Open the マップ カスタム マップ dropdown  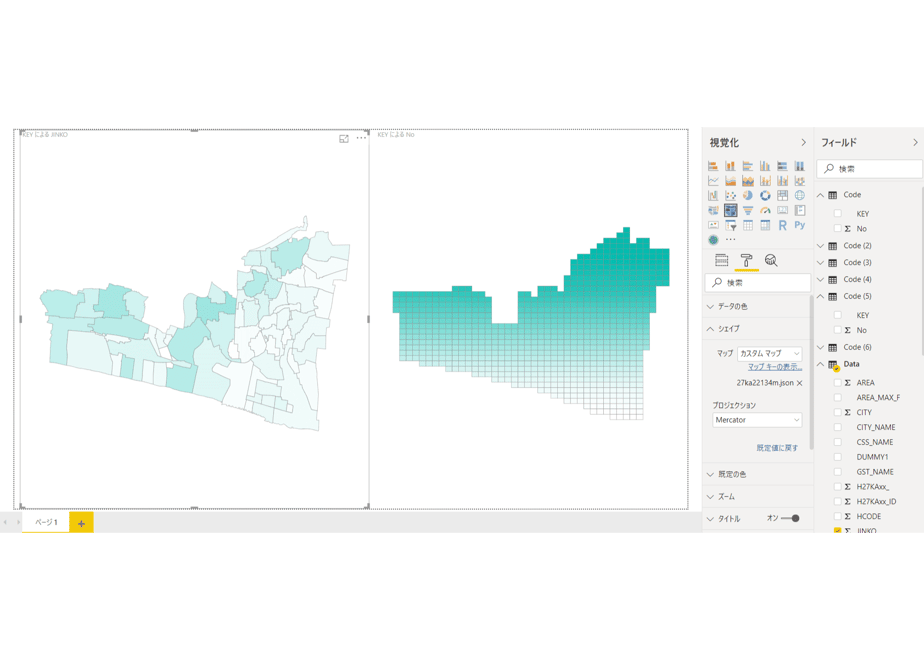(x=769, y=353)
